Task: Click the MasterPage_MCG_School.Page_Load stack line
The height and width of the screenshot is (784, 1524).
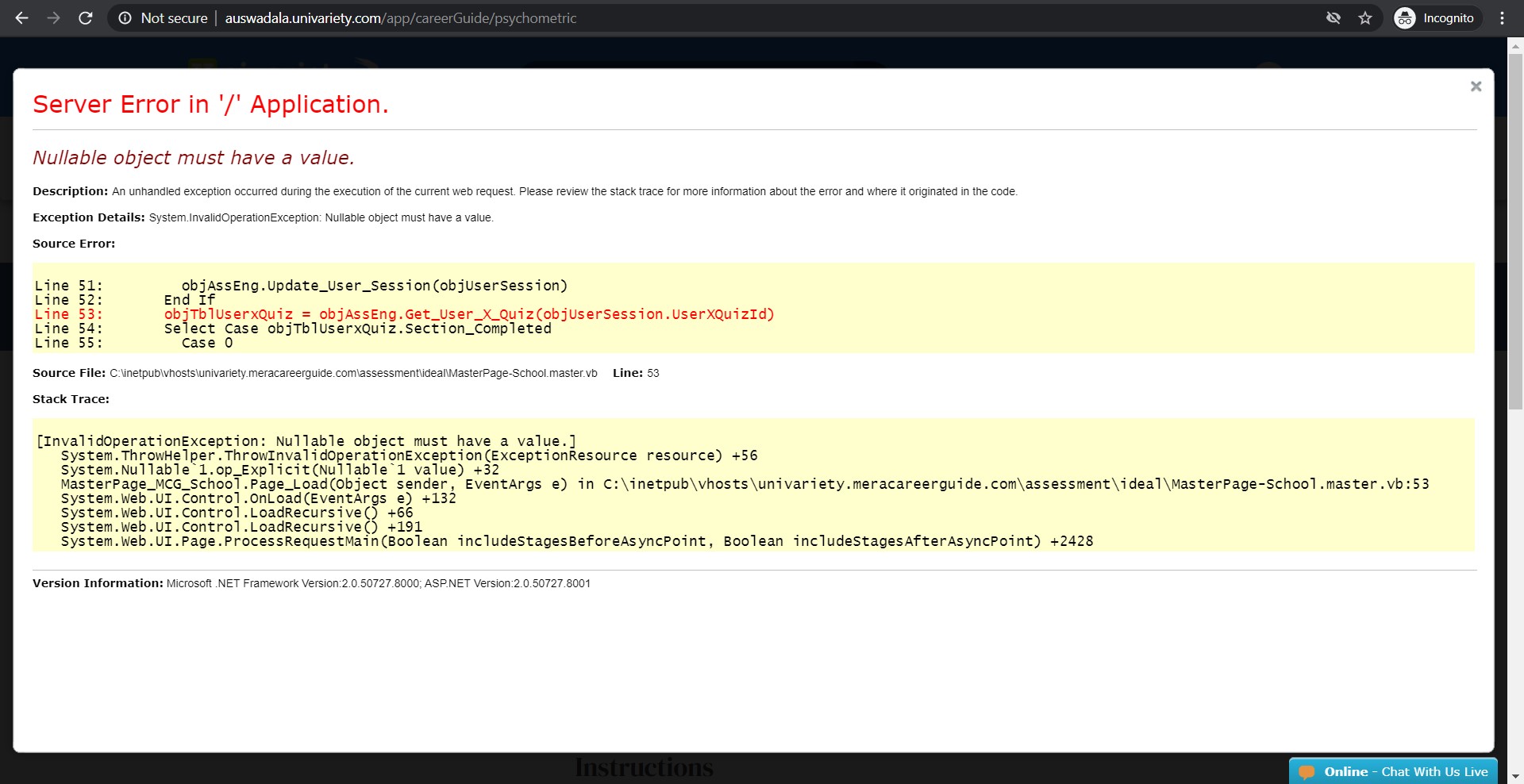Action: pyautogui.click(x=745, y=484)
